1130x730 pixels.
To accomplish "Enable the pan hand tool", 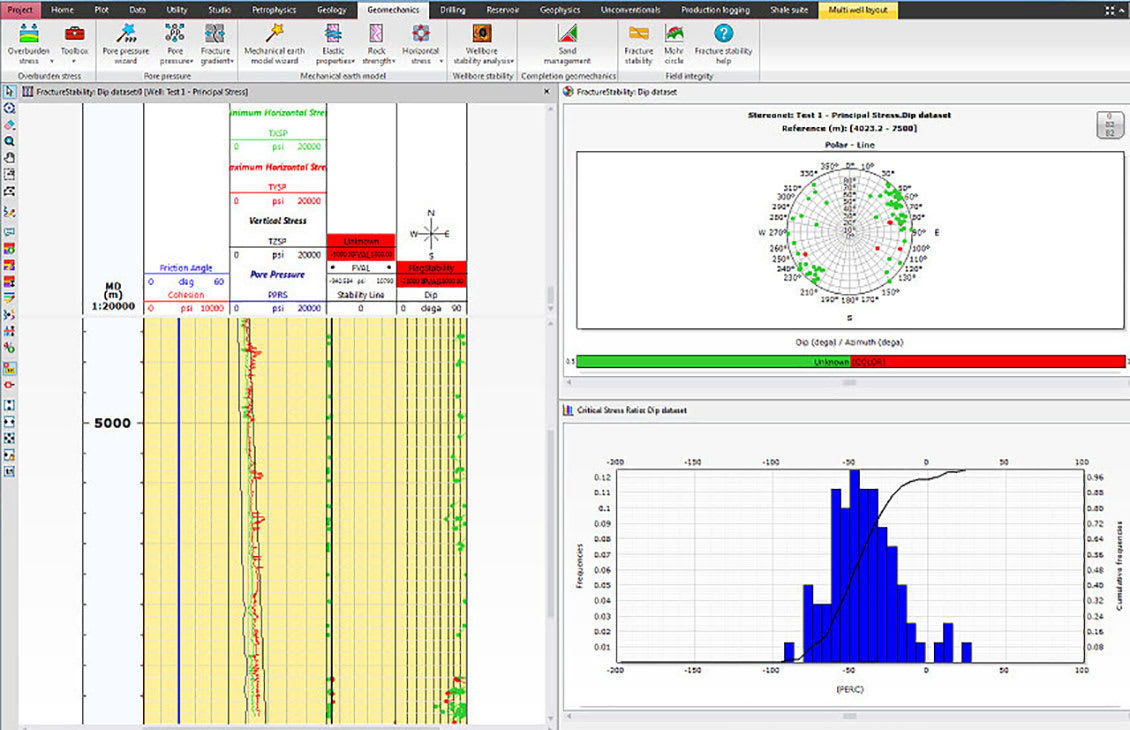I will point(9,158).
